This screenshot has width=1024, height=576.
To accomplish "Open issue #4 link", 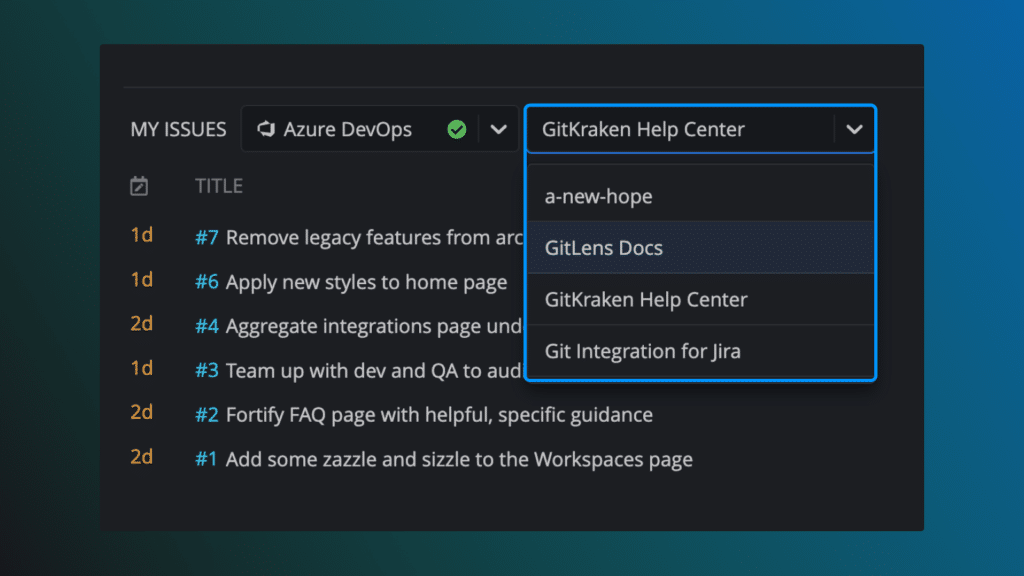I will pyautogui.click(x=206, y=326).
